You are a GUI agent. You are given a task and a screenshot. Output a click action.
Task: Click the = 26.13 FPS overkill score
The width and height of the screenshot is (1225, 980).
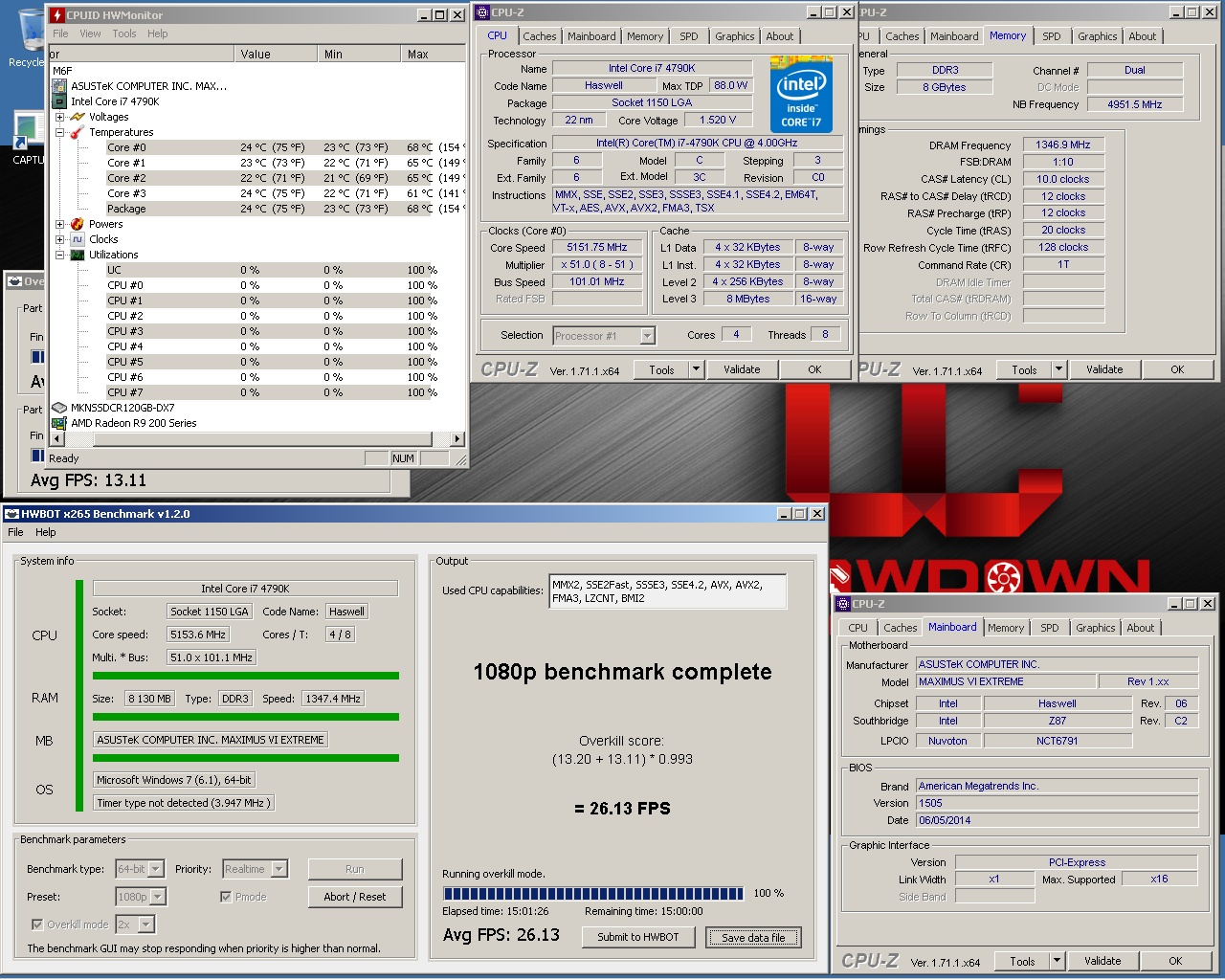tap(622, 809)
